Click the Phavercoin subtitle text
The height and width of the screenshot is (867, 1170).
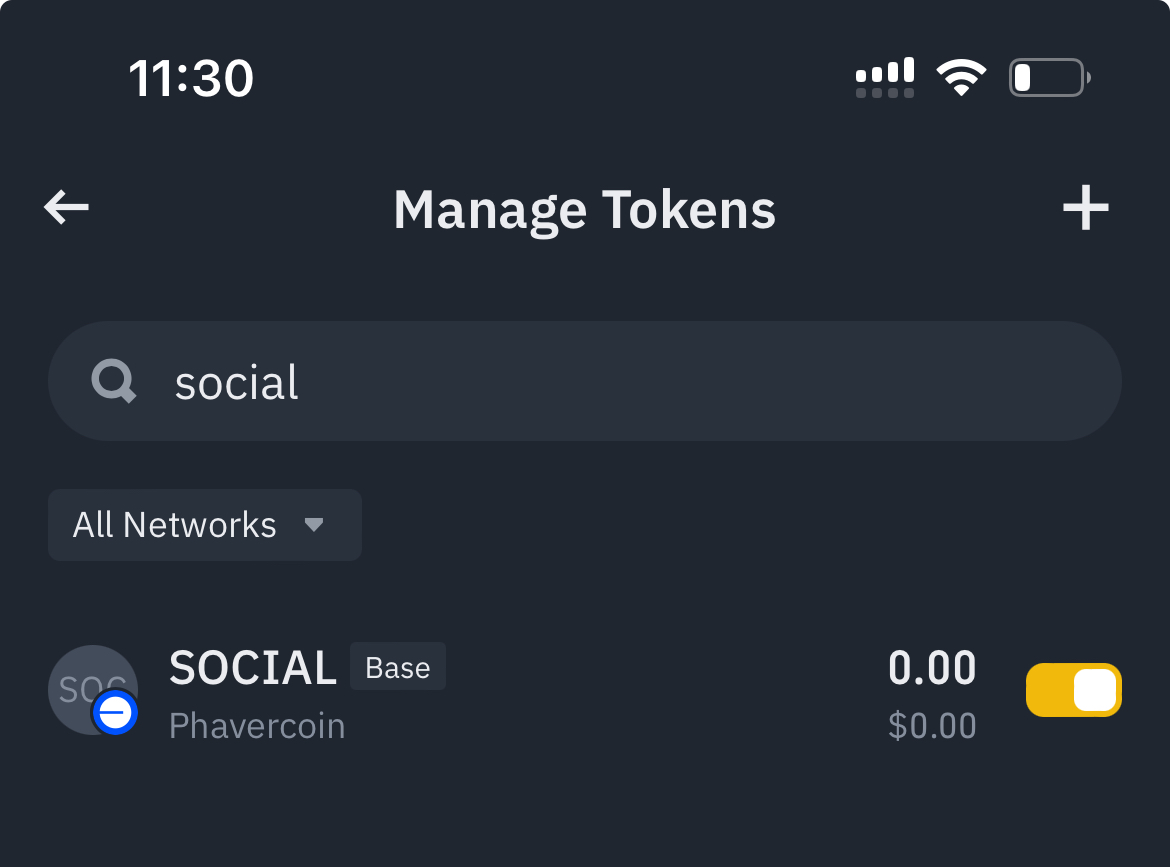(x=257, y=726)
